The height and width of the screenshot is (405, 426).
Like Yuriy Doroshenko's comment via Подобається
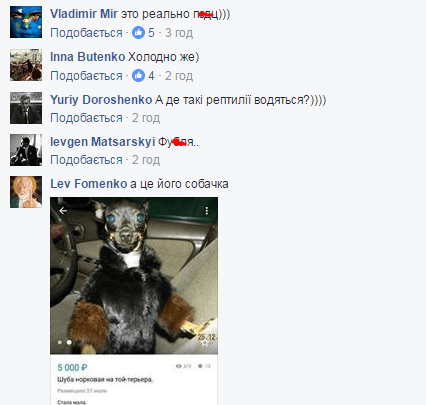[86, 118]
